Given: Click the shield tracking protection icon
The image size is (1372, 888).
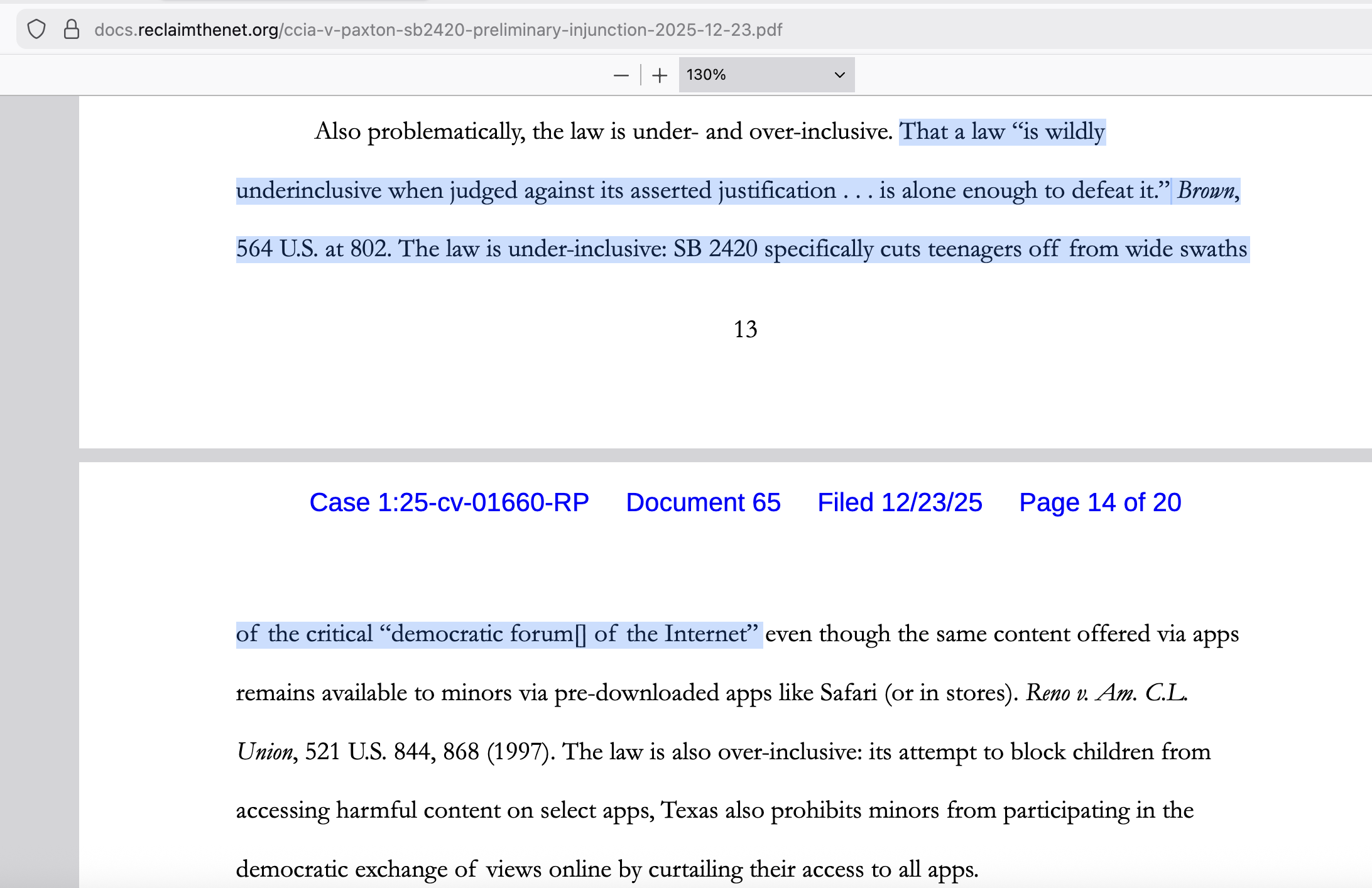Looking at the screenshot, I should tap(36, 30).
